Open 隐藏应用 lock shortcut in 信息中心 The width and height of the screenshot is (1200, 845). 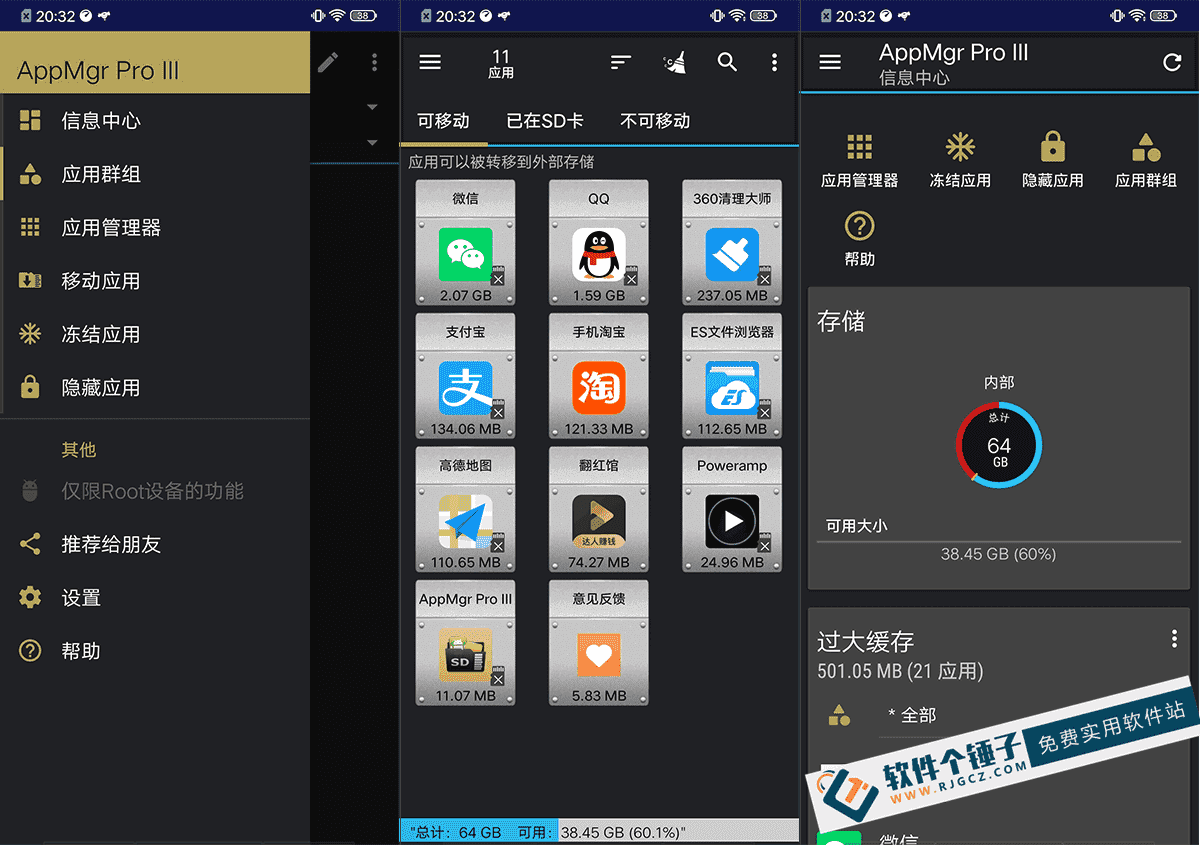(1053, 160)
